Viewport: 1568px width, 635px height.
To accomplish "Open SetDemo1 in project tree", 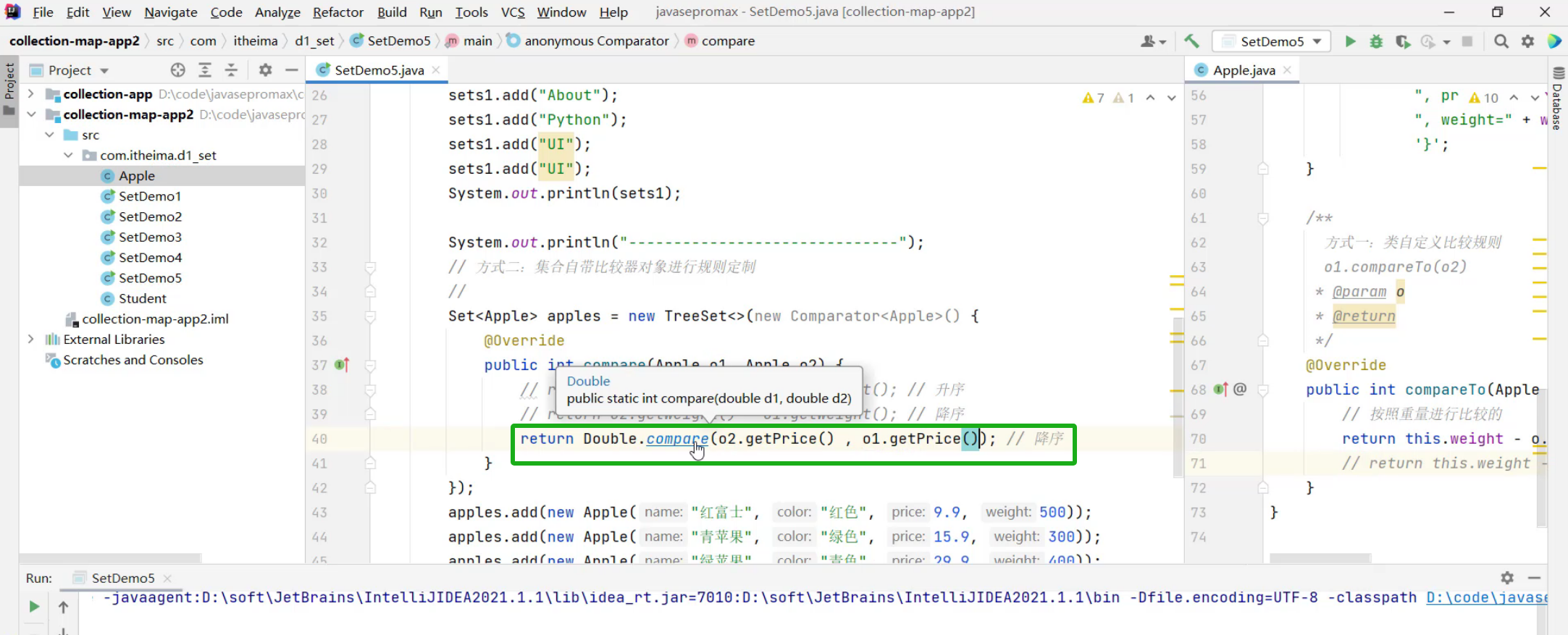I will click(x=149, y=196).
